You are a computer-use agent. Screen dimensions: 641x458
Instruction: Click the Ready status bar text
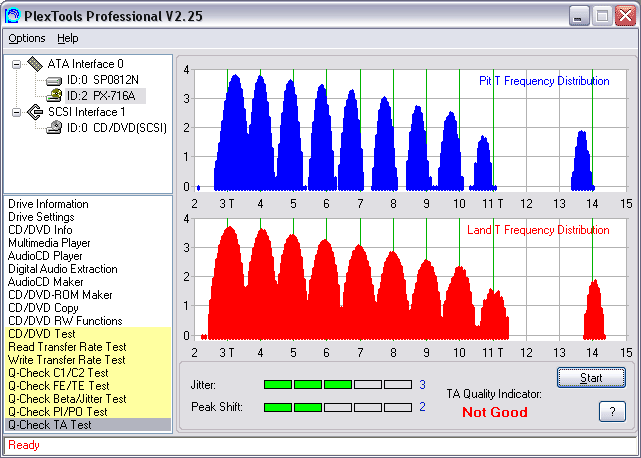[x=24, y=445]
